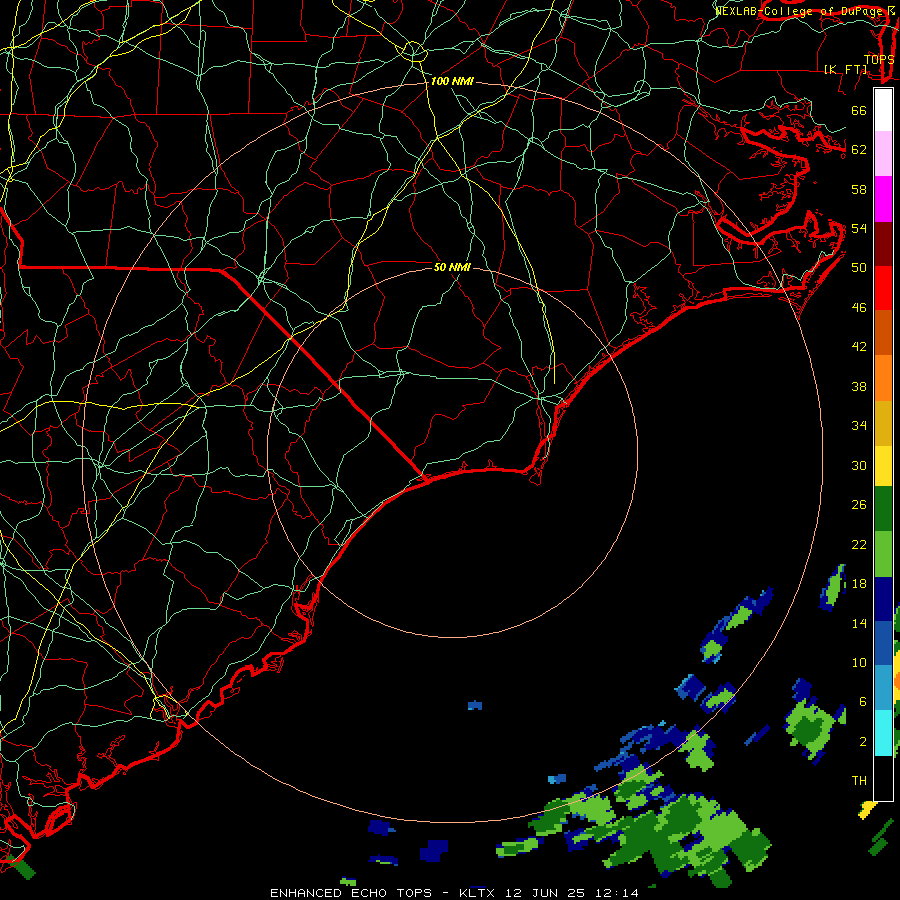Viewport: 900px width, 900px height.
Task: Click the '100 NMI' range ring label
Action: (452, 82)
